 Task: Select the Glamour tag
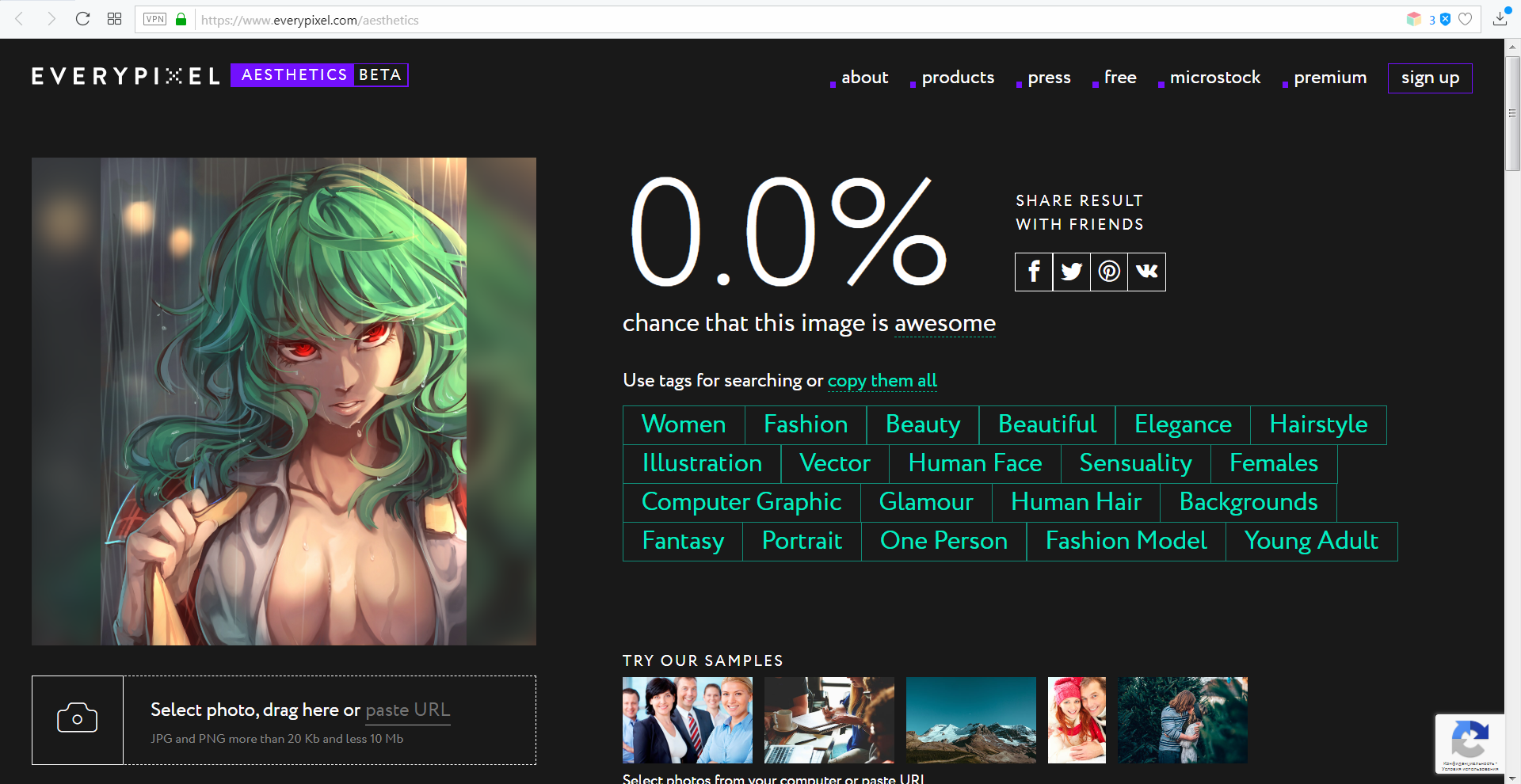(x=926, y=503)
